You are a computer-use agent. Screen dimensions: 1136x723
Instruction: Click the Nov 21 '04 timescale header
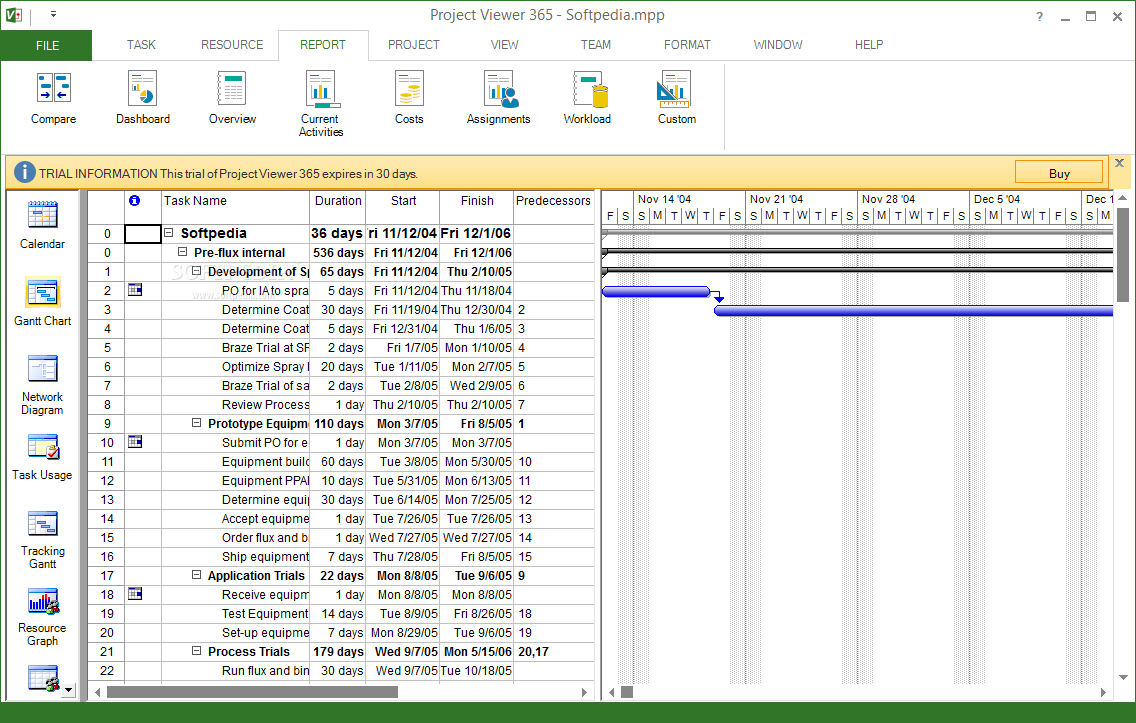(x=801, y=198)
